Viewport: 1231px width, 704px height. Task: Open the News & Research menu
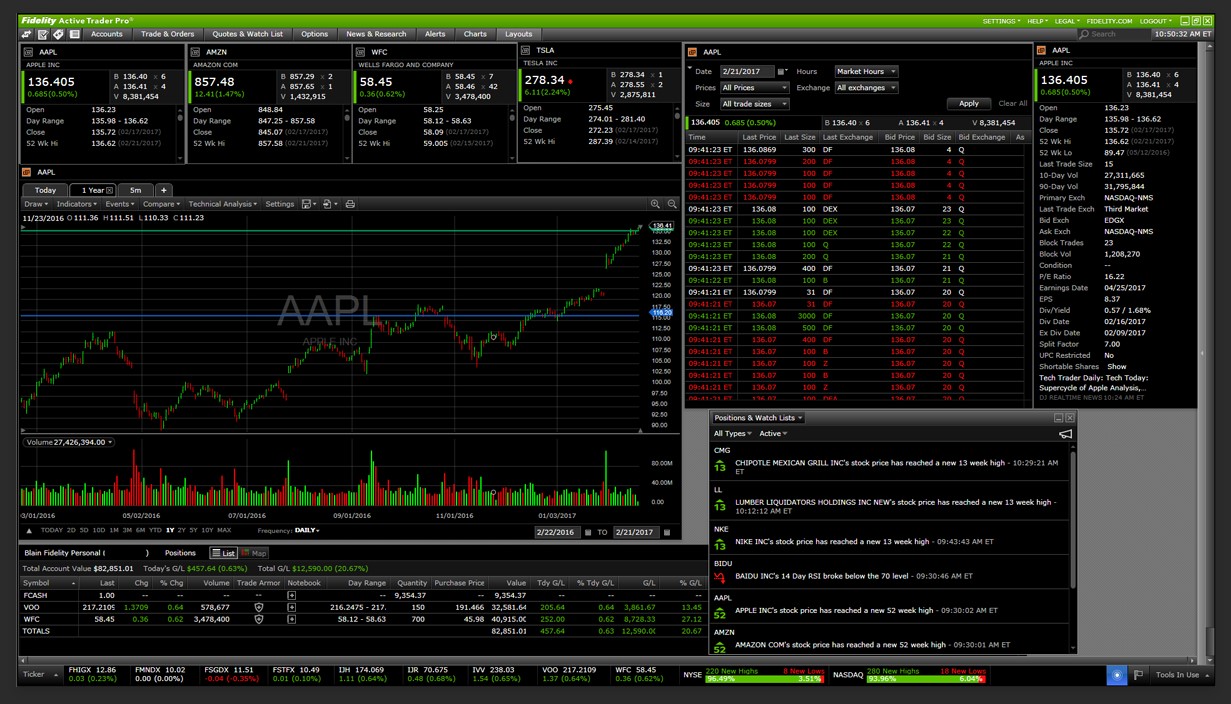tap(376, 33)
